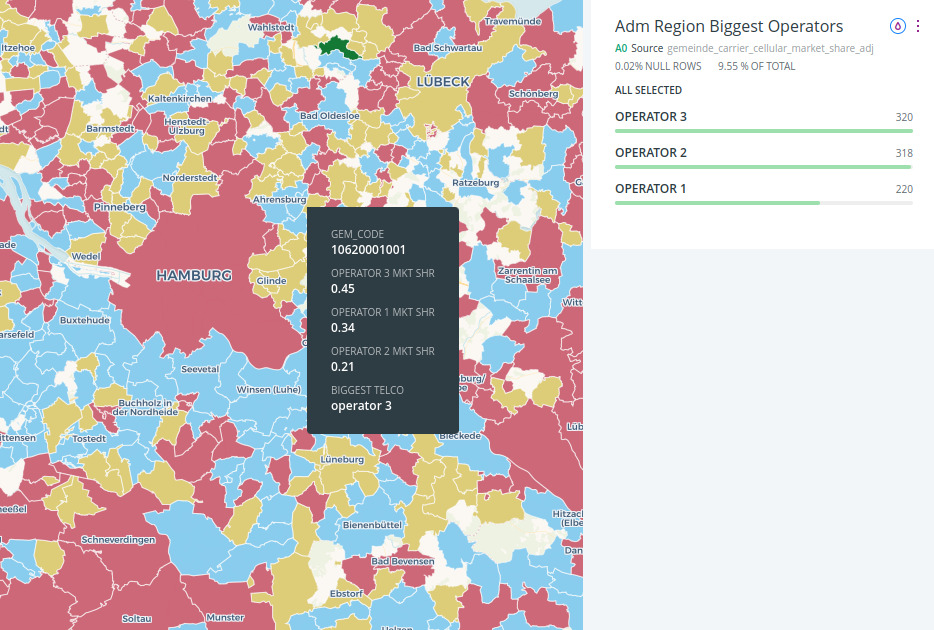This screenshot has width=934, height=630.
Task: Click the Schneverdingen label on the map
Action: pyautogui.click(x=118, y=540)
